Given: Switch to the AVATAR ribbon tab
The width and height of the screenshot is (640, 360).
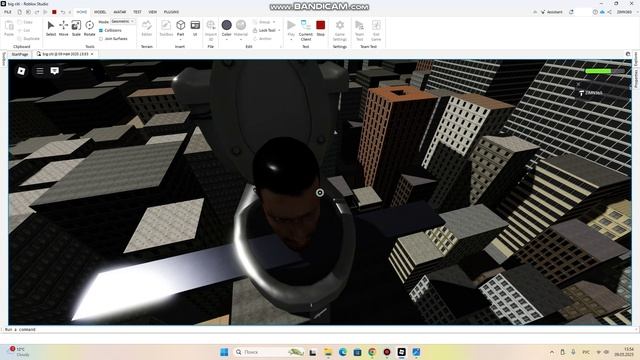Looking at the screenshot, I should point(120,12).
